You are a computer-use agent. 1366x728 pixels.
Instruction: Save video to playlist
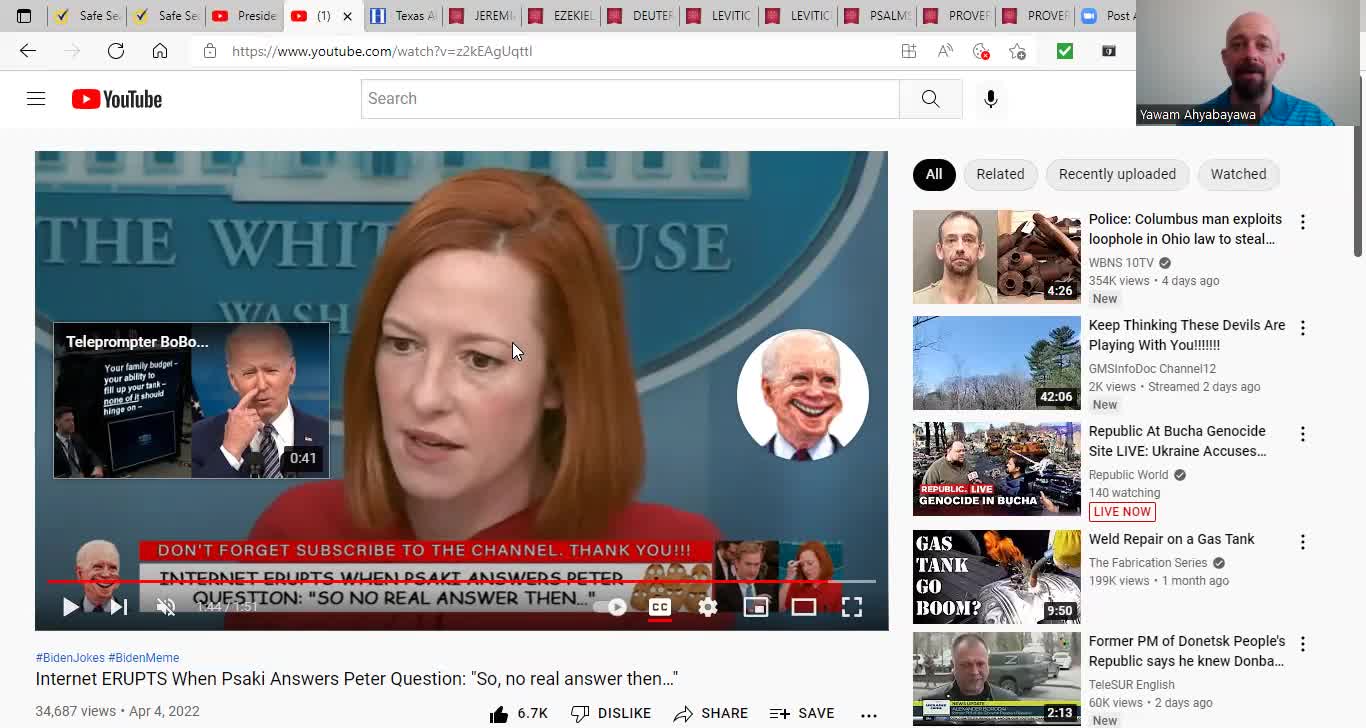pos(802,713)
